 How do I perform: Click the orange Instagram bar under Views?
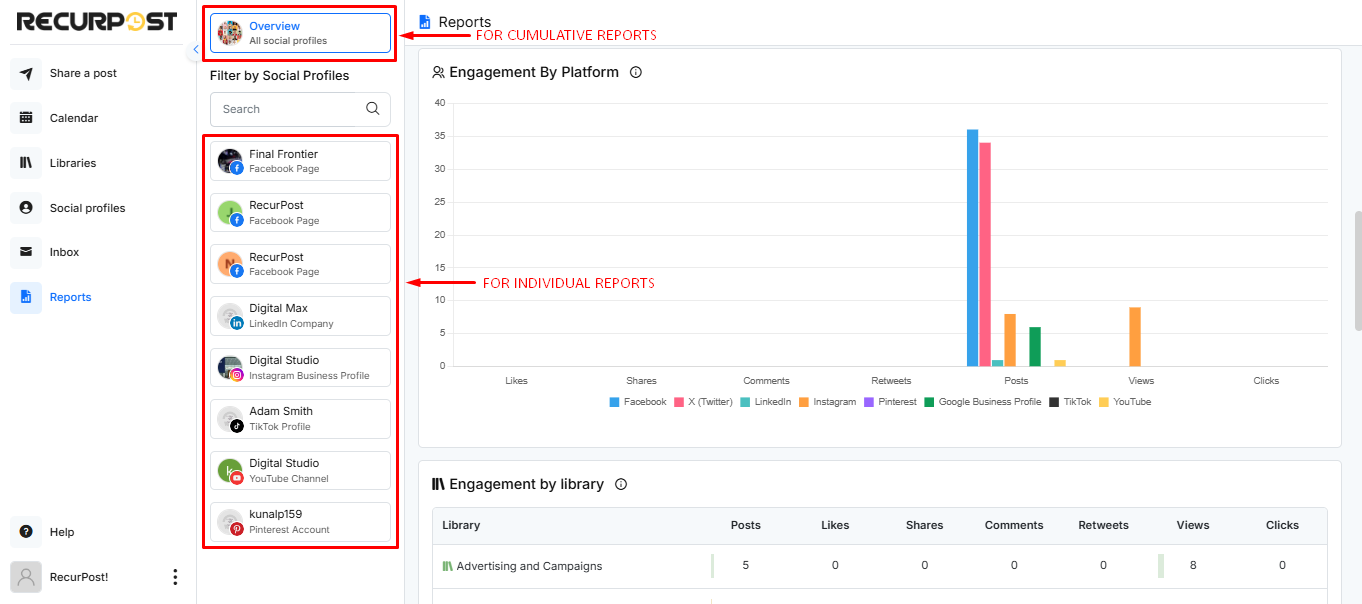(1135, 337)
